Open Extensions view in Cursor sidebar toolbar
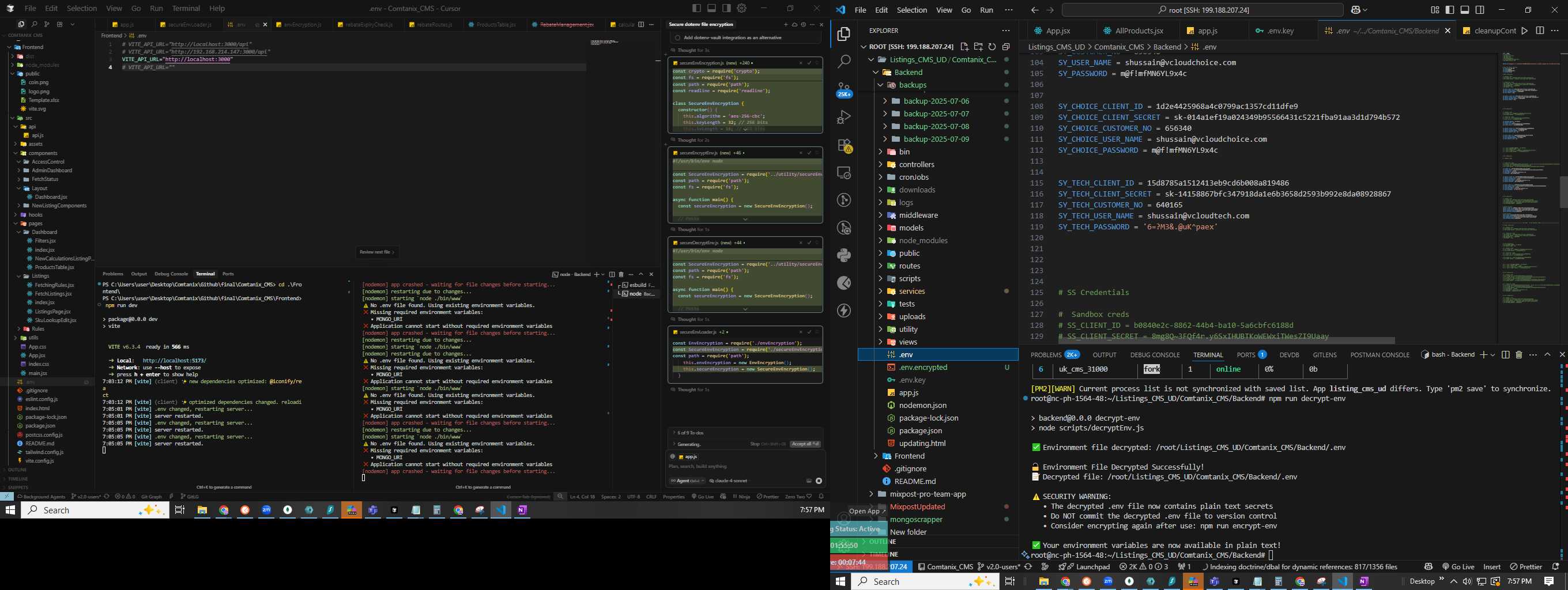 59,24
